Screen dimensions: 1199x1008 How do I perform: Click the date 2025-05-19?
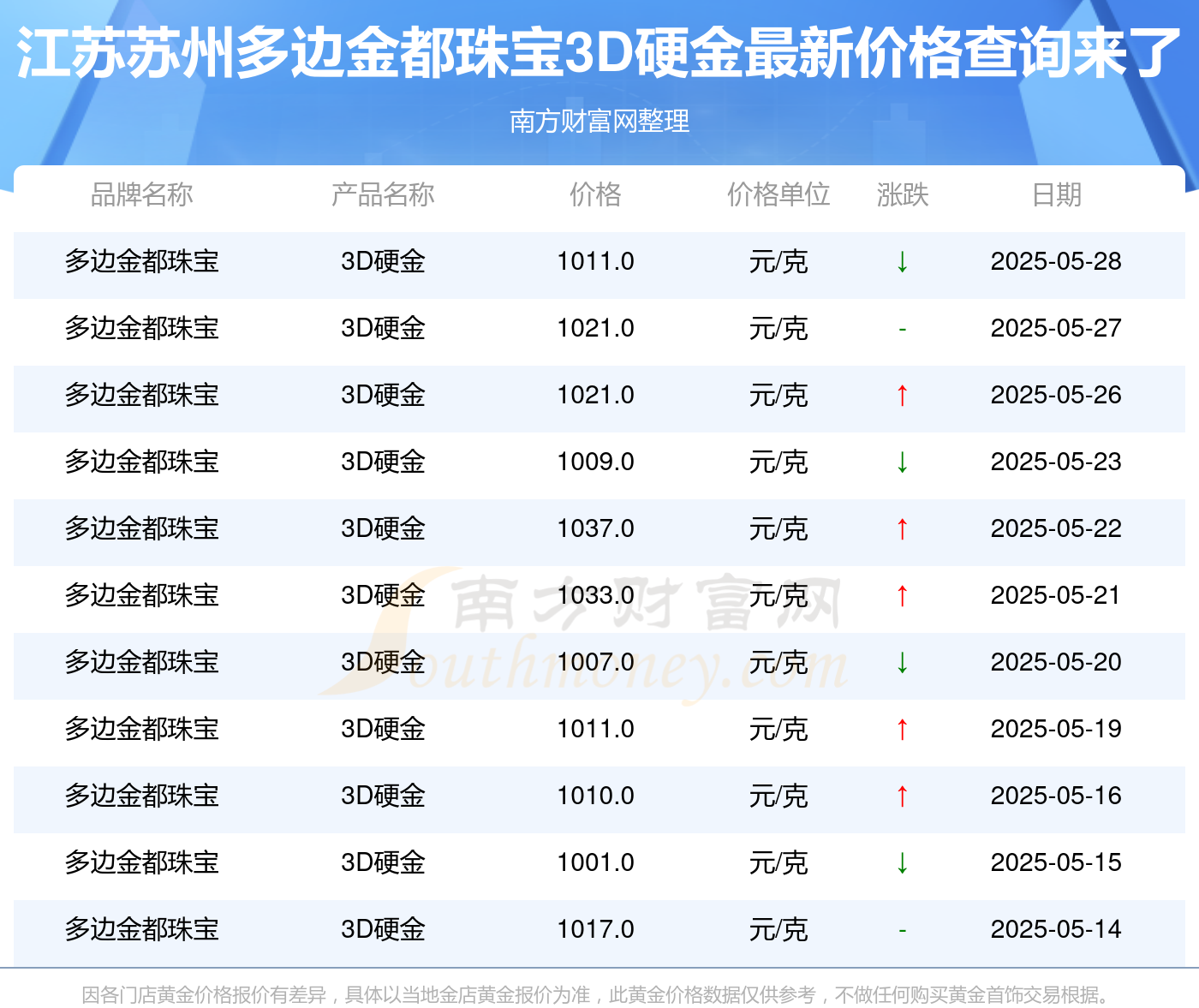click(1056, 729)
